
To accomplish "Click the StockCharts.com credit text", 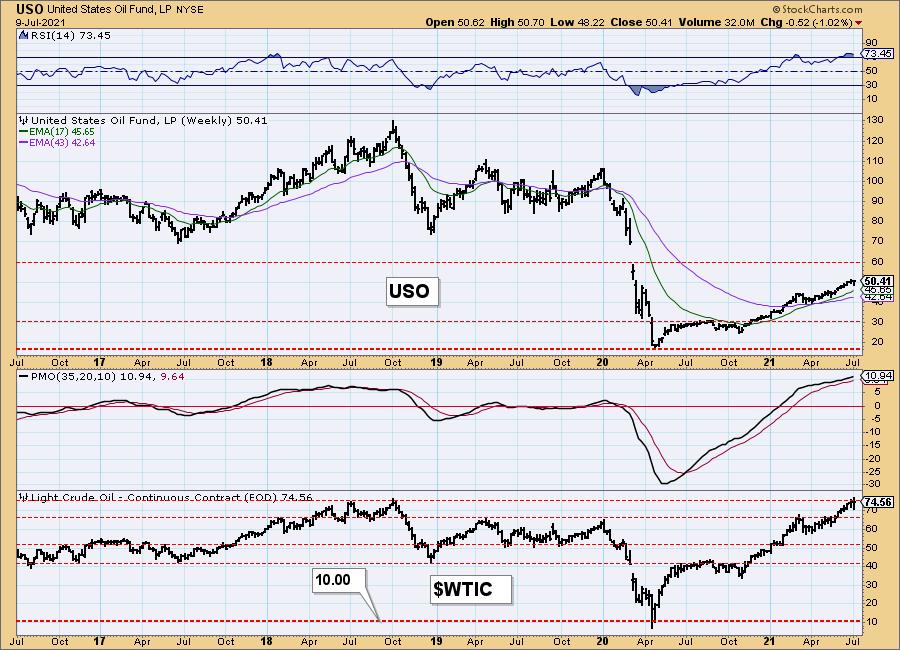I will (817, 9).
